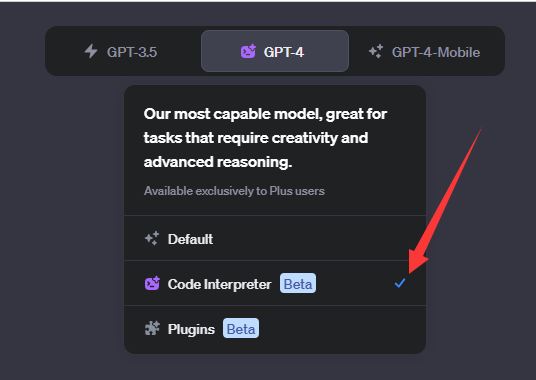Select the Default mode option
This screenshot has width=536, height=380.
click(x=275, y=238)
